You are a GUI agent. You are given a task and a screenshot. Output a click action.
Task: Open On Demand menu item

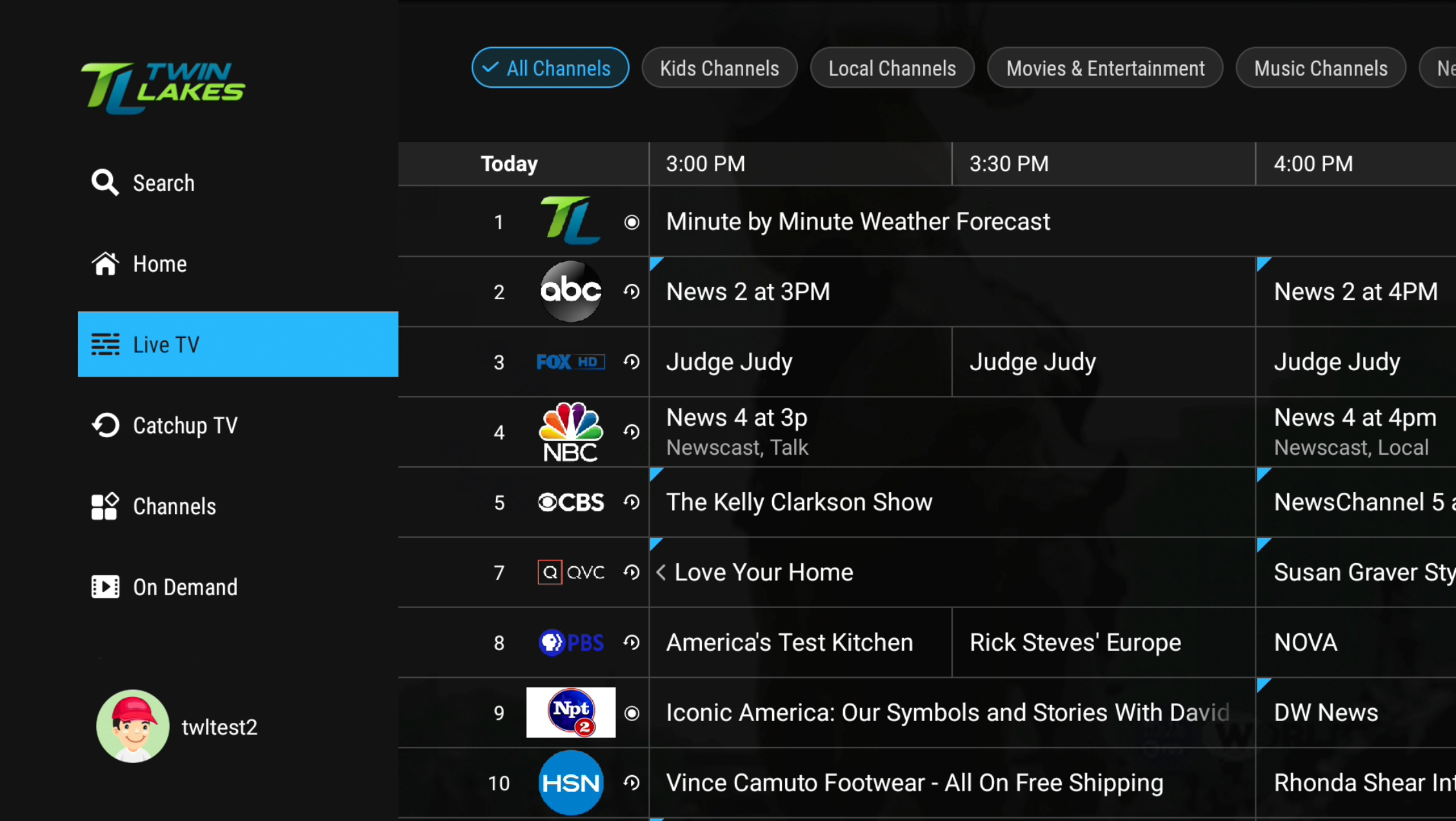237,587
